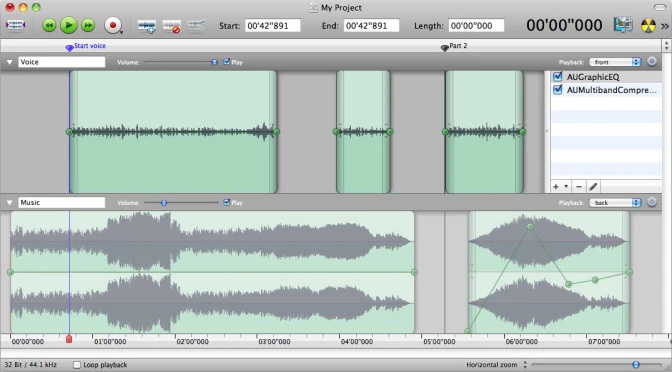Collapse the Voice track disclosure triangle

pyautogui.click(x=9, y=62)
